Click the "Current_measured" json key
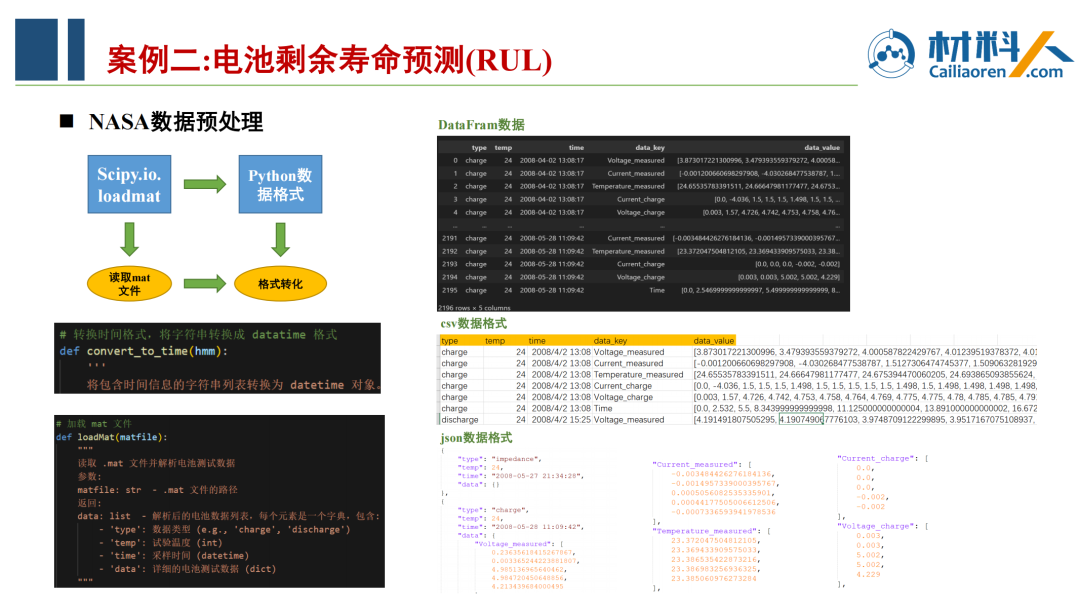The width and height of the screenshot is (1080, 608). coord(696,464)
